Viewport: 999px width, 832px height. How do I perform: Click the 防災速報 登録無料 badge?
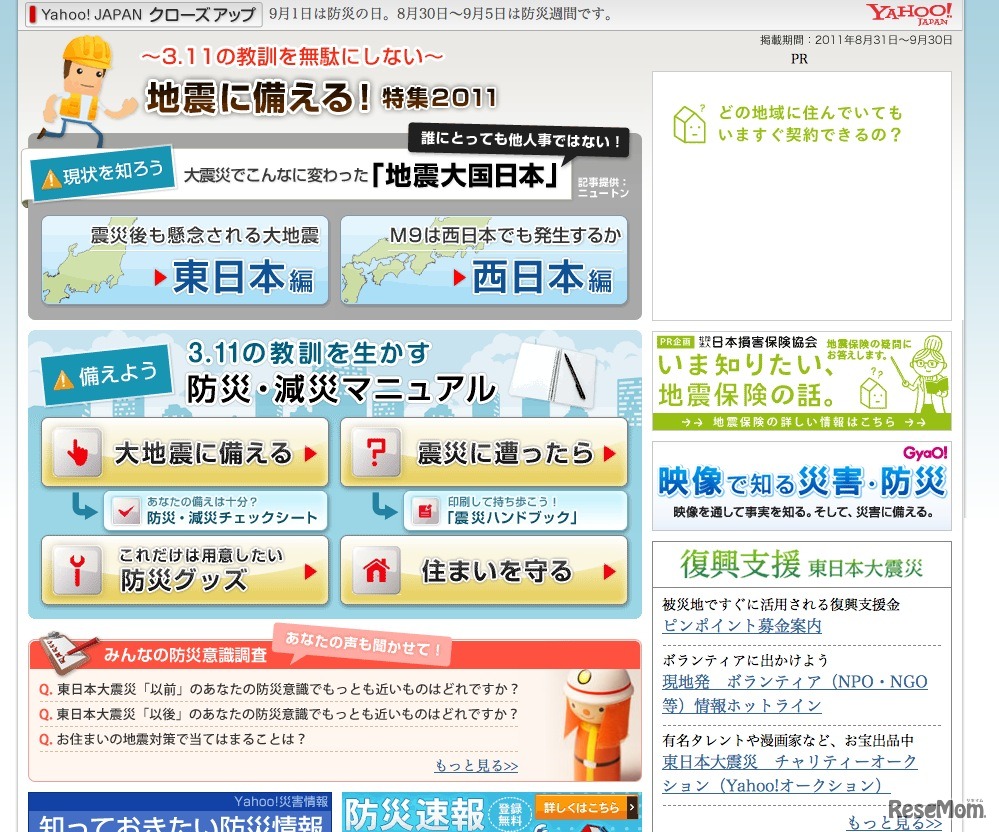[x=509, y=814]
